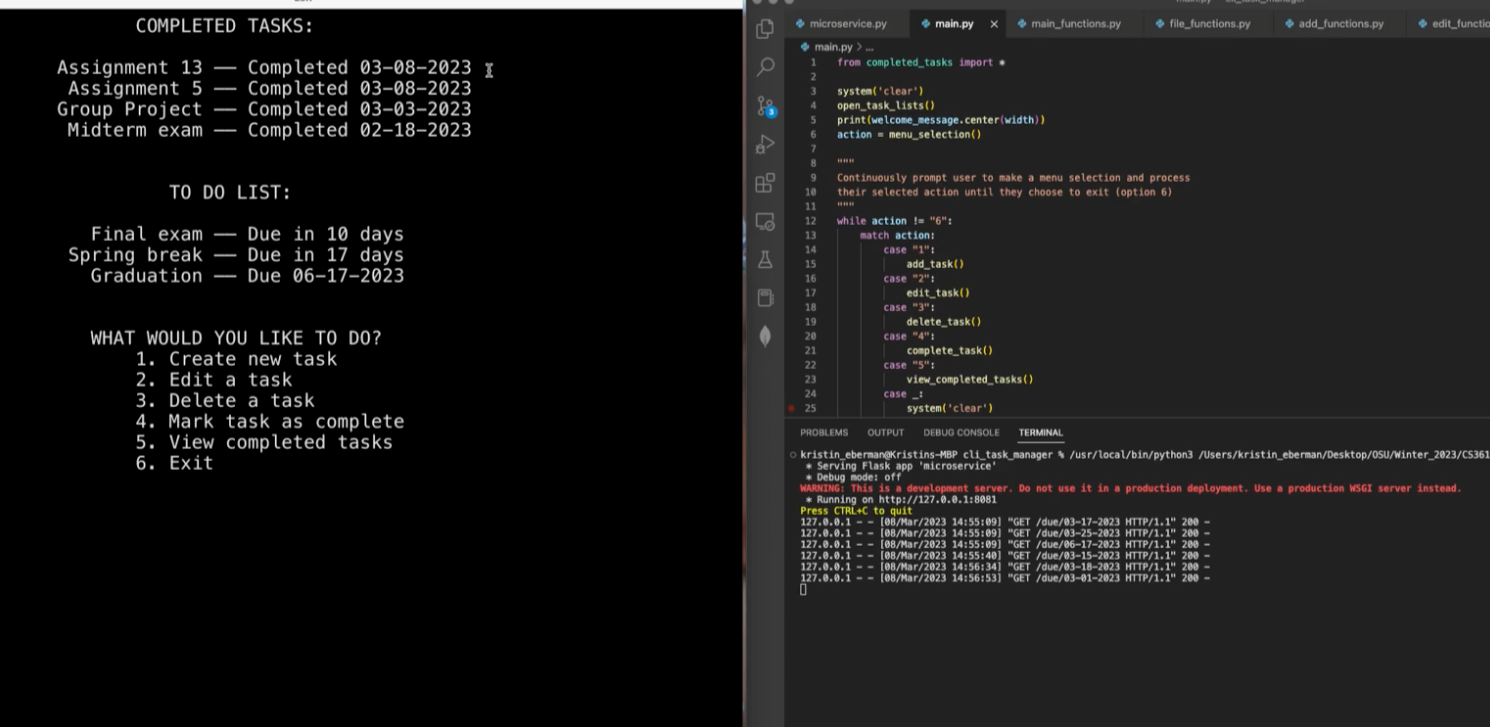Switch to the main_functions.py tab
Screen dimensions: 1490x727
pyautogui.click(x=1075, y=24)
